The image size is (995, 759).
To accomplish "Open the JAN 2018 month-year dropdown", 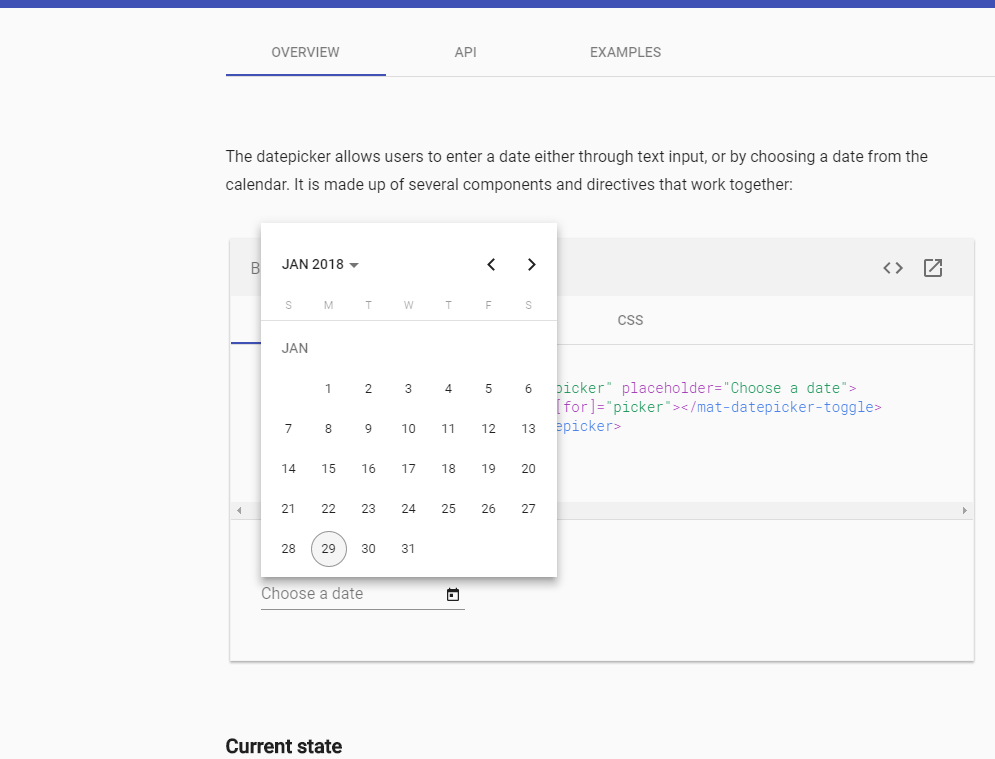I will [x=318, y=264].
